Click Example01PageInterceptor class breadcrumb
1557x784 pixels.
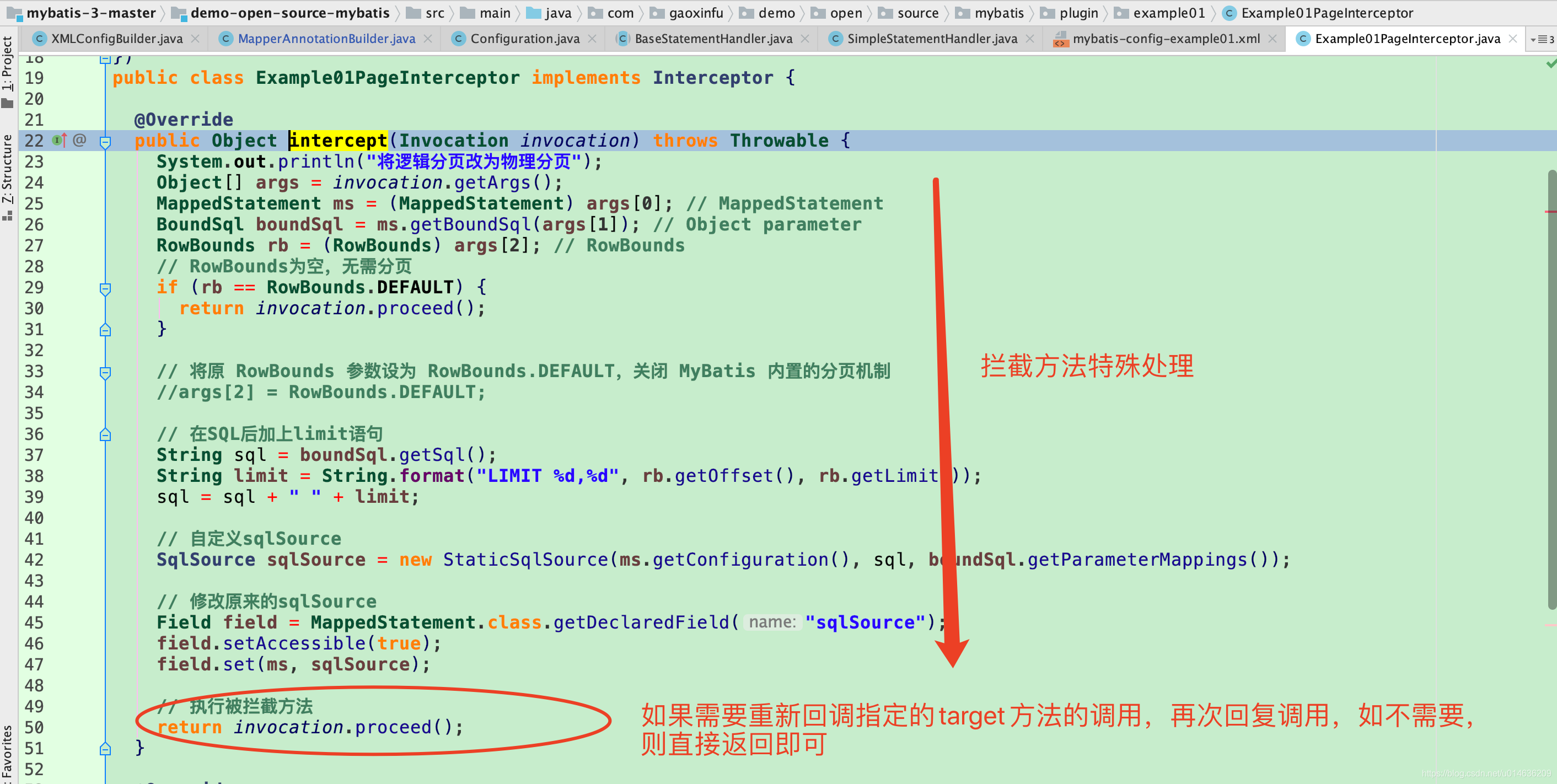(1318, 13)
